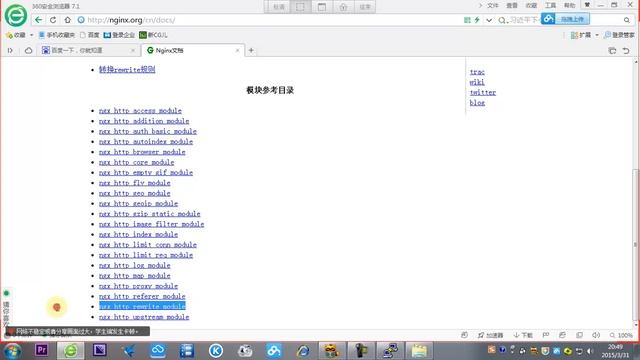The height and width of the screenshot is (360, 640).
Task: Open the 收藏 favorites star in bookmarks bar
Action: pyautogui.click(x=16, y=35)
